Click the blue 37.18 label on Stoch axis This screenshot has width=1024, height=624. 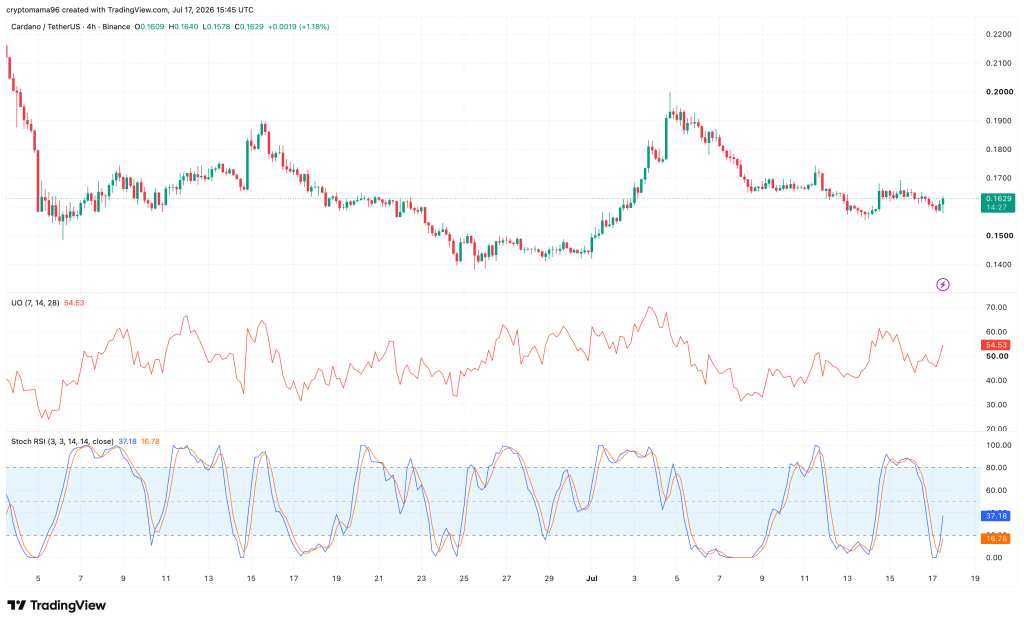click(997, 516)
